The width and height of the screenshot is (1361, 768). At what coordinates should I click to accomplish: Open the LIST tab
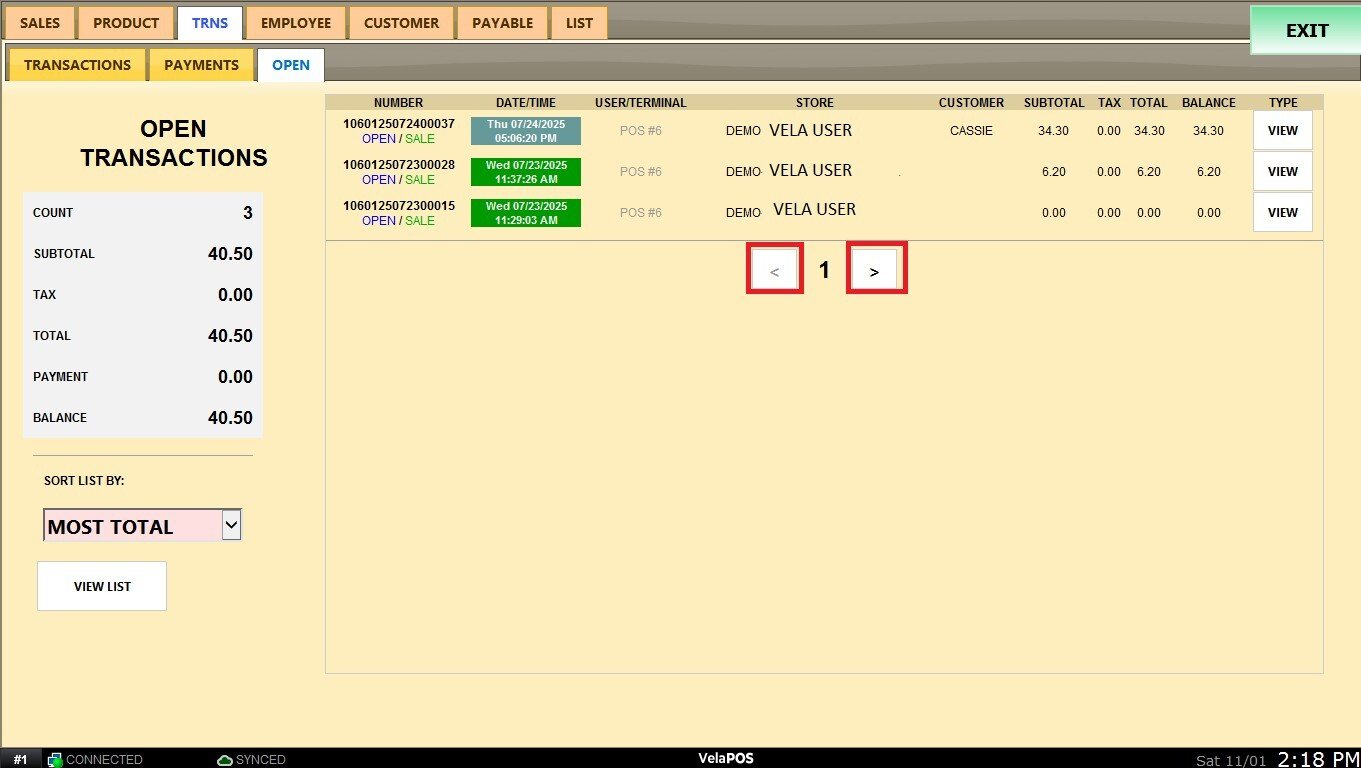[579, 23]
